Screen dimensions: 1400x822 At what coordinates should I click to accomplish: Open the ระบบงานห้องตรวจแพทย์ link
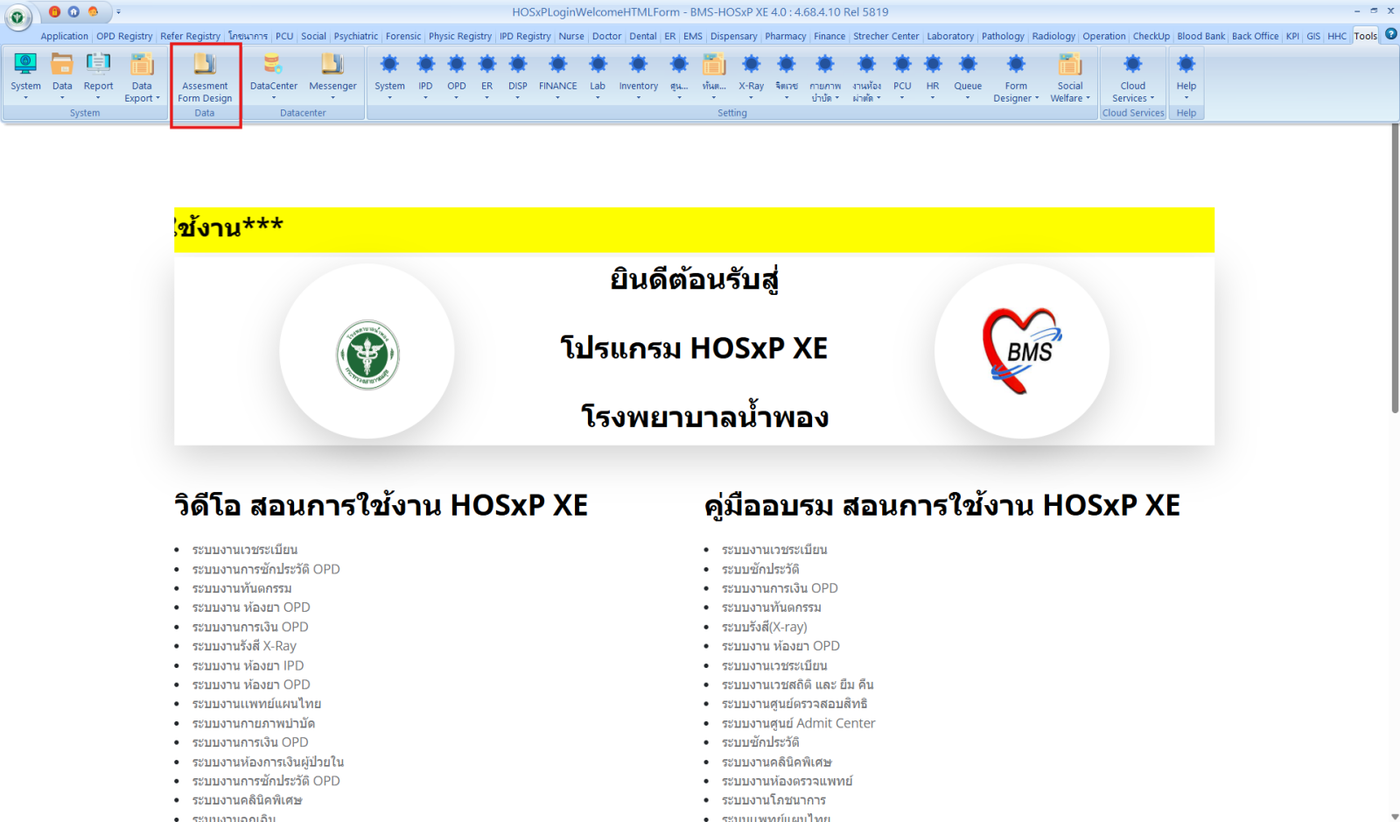(x=787, y=781)
